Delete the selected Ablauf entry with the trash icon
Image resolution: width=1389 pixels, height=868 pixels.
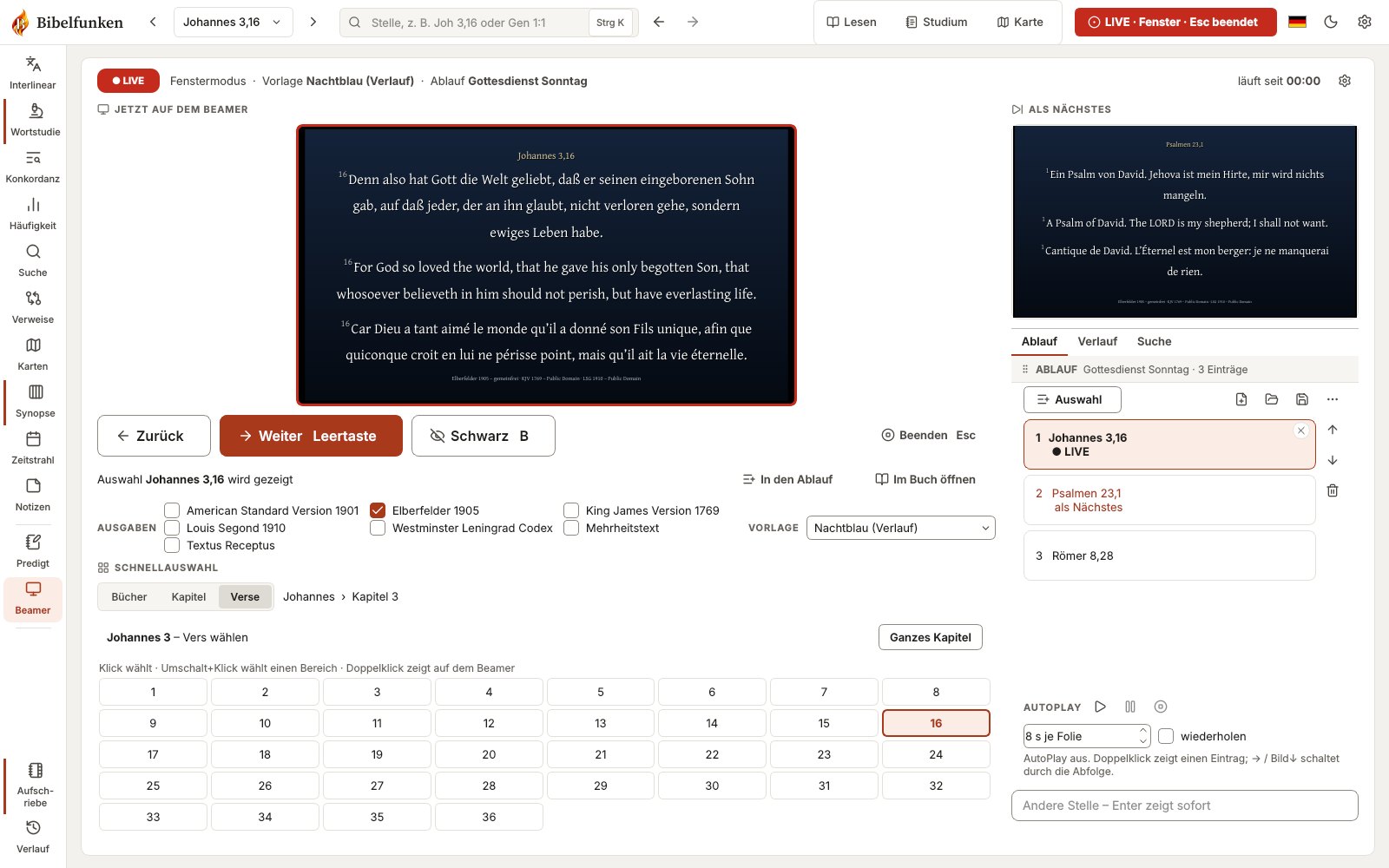click(1333, 490)
